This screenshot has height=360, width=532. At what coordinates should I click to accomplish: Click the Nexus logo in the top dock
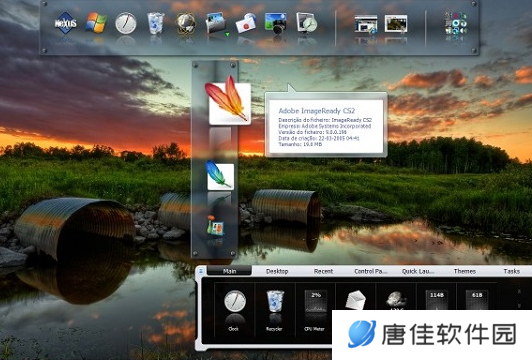[65, 23]
